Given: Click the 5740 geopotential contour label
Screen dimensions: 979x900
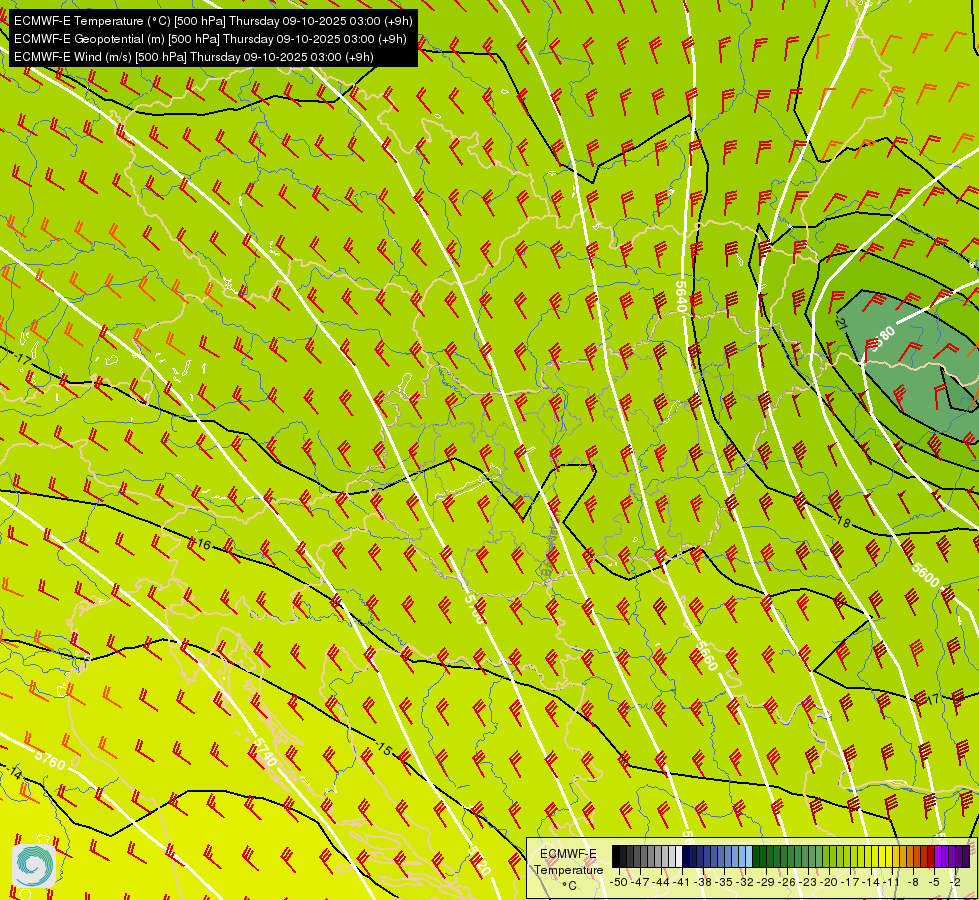Looking at the screenshot, I should 264,752.
